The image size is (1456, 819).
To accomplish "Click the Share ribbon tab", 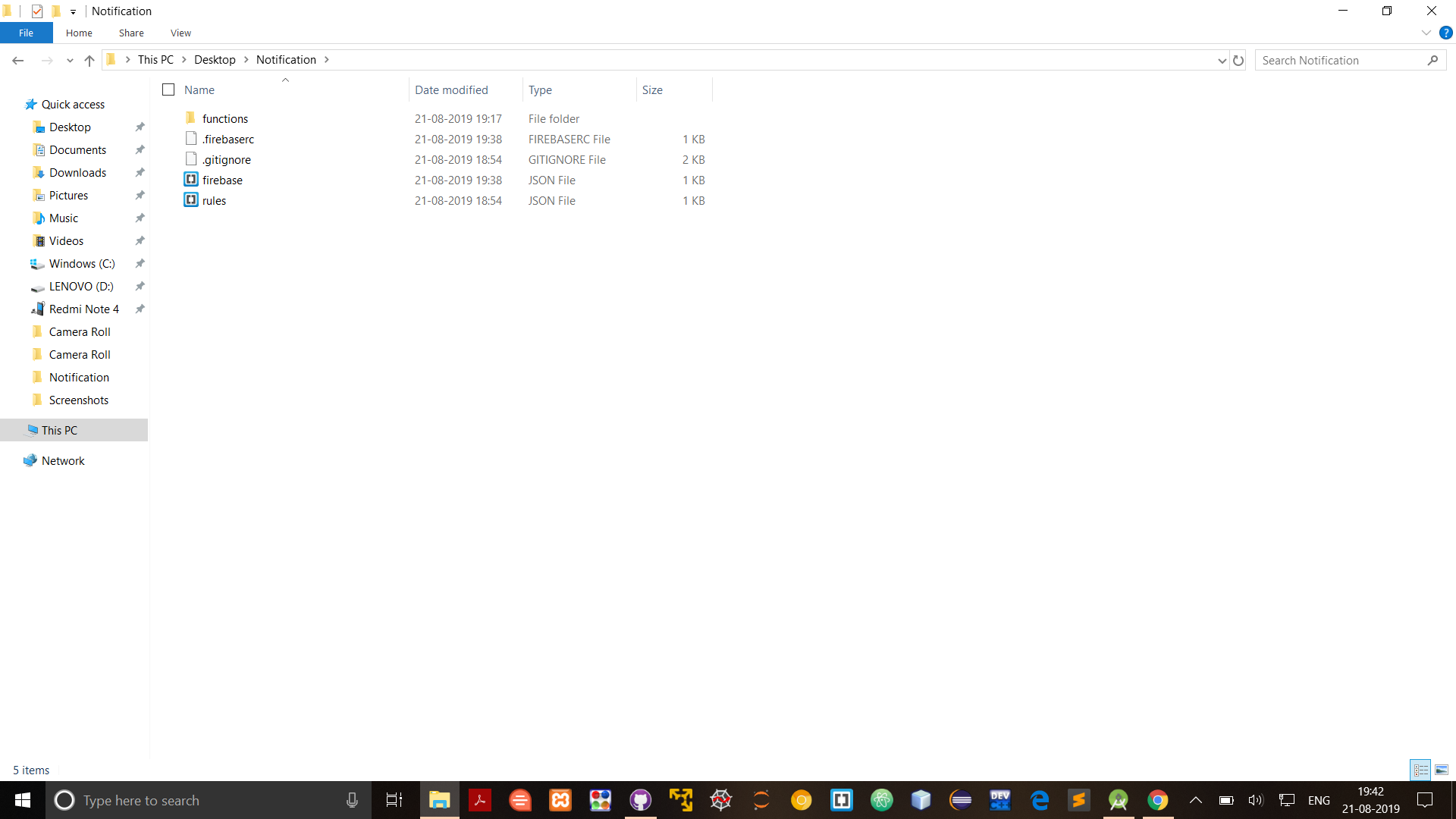I will click(x=131, y=33).
